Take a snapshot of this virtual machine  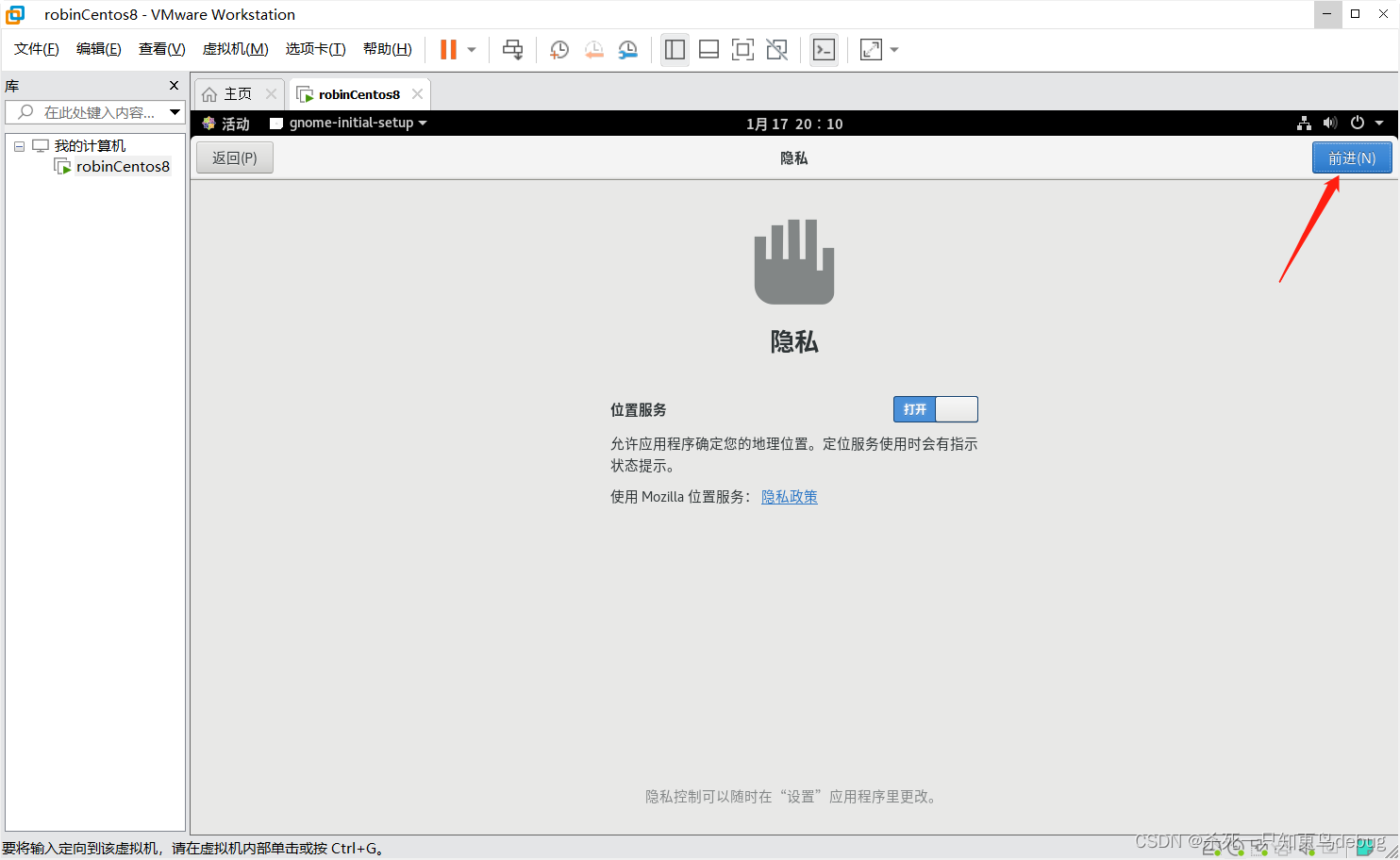(x=559, y=49)
